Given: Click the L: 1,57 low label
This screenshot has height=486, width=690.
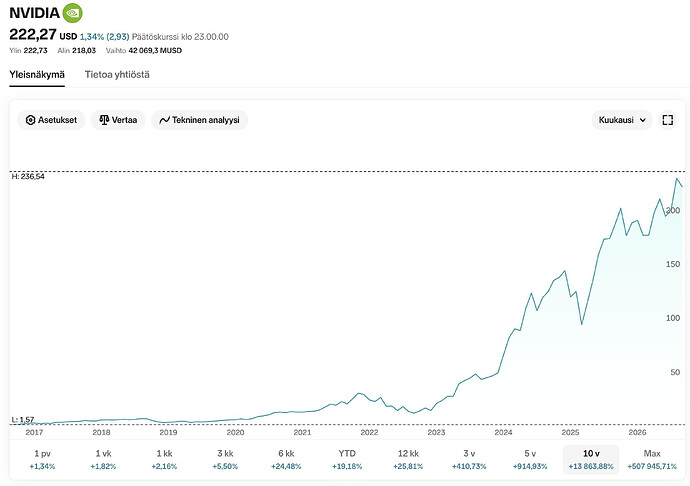Looking at the screenshot, I should (x=23, y=420).
